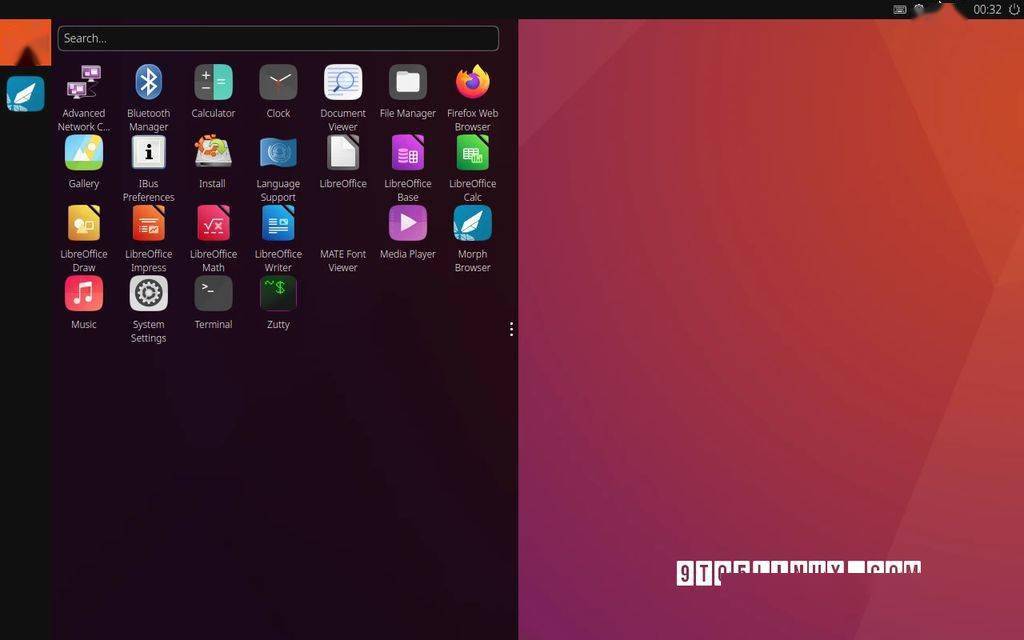
Task: Open LibreOffice Base
Action: click(408, 153)
